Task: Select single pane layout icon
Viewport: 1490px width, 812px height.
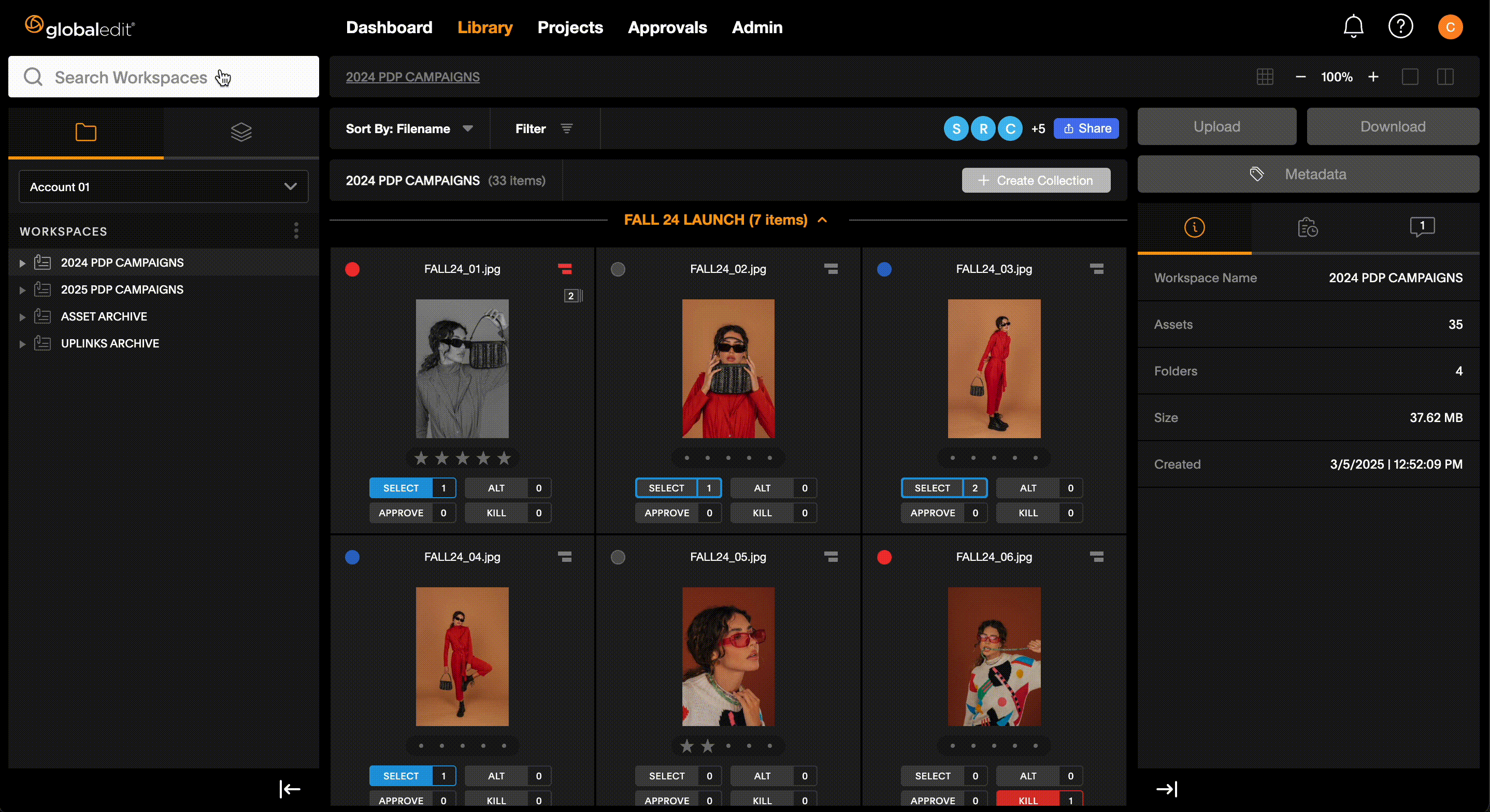Action: click(1410, 77)
